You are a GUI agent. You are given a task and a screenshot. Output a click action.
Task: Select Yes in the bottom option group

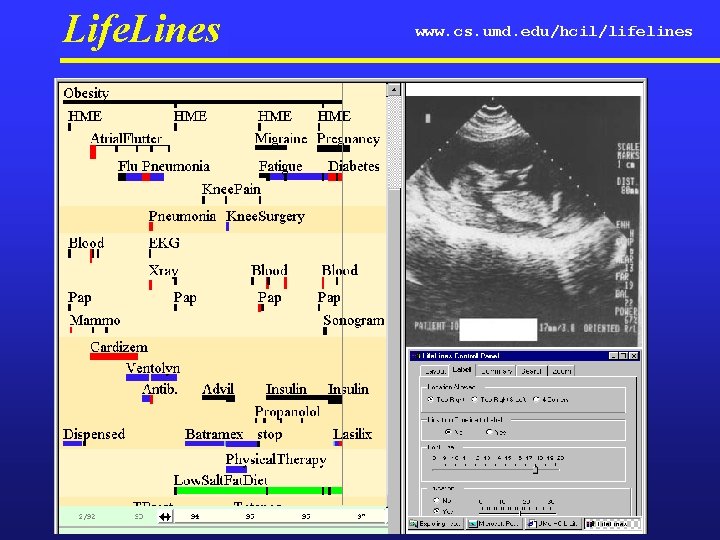click(x=436, y=511)
